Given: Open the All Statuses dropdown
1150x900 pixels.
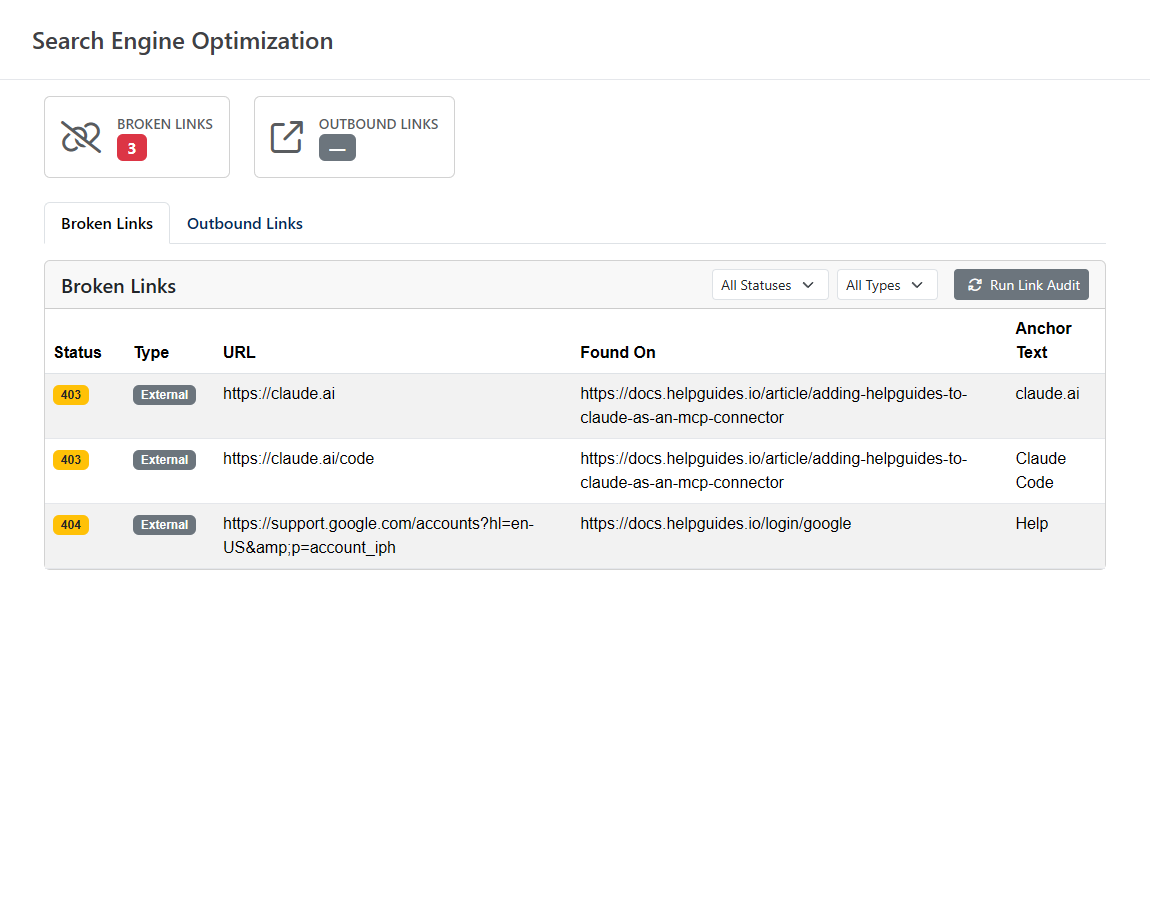Looking at the screenshot, I should point(769,285).
